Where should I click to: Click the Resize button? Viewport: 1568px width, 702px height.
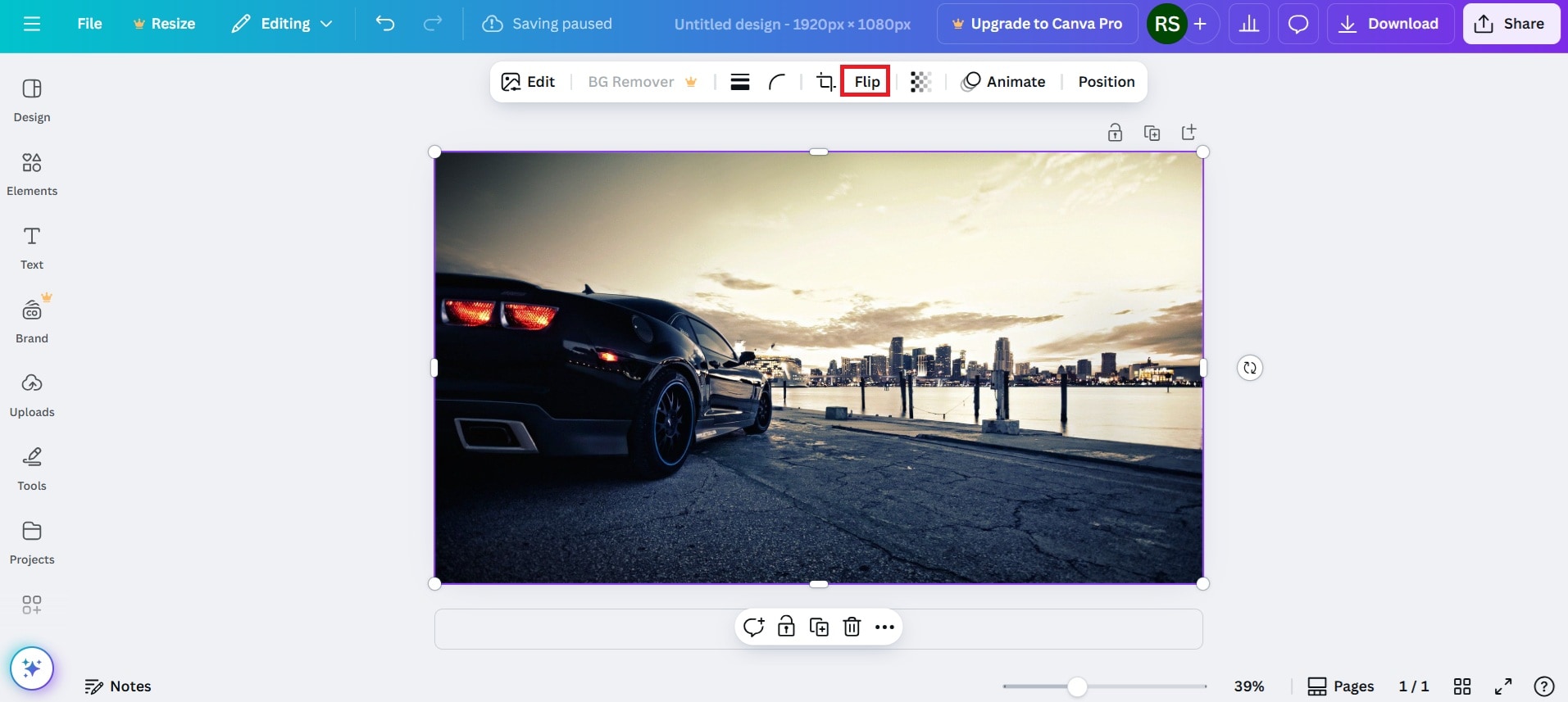click(x=164, y=24)
